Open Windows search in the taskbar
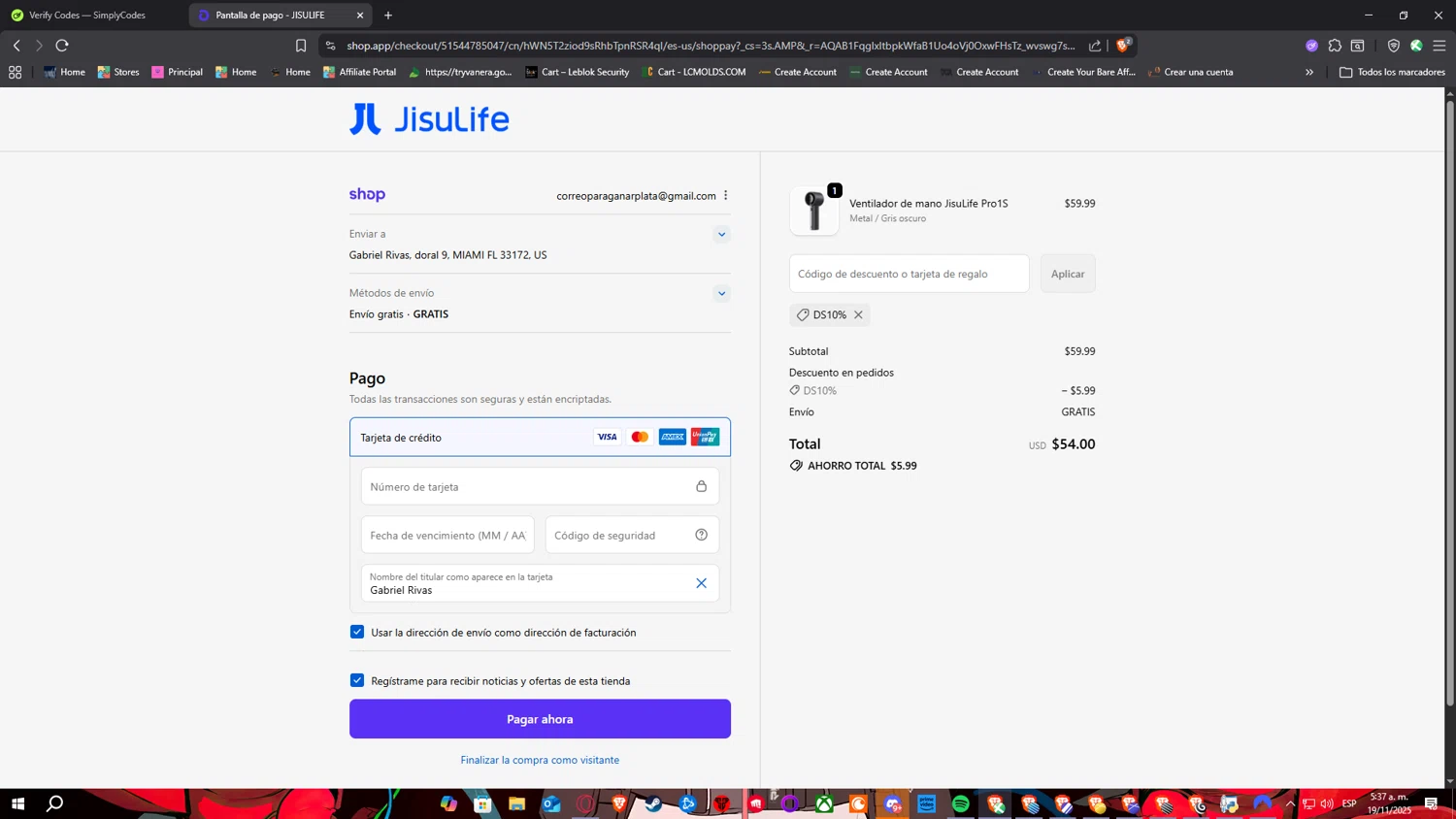Image resolution: width=1456 pixels, height=819 pixels. [55, 803]
